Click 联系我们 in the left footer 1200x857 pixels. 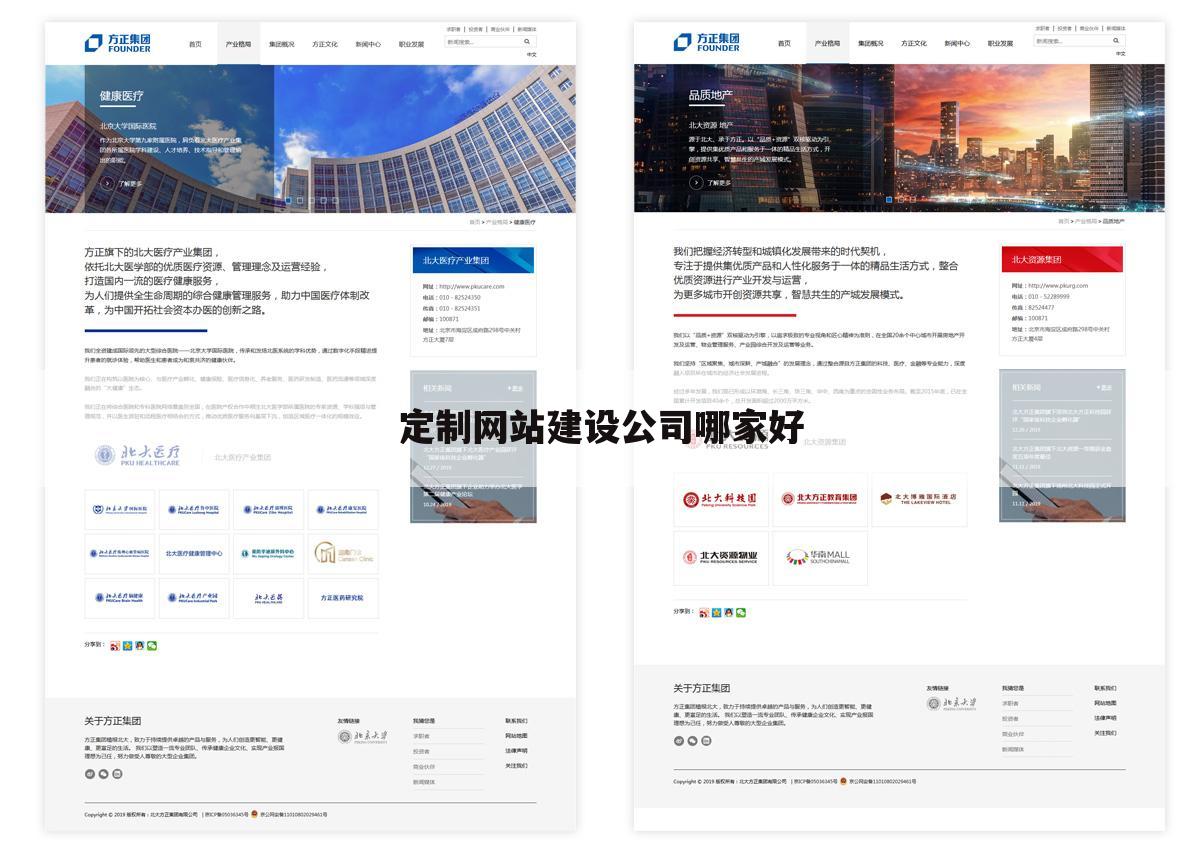pyautogui.click(x=516, y=721)
